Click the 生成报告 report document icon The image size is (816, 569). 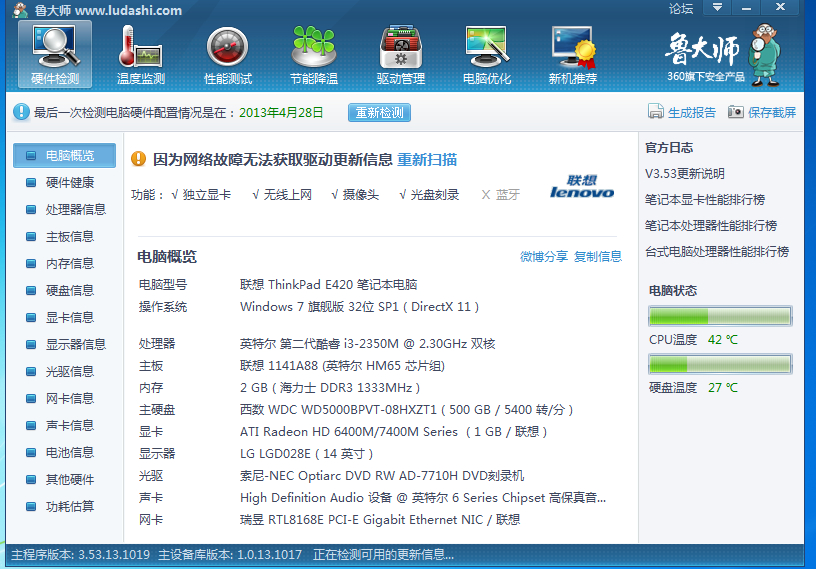pos(656,111)
